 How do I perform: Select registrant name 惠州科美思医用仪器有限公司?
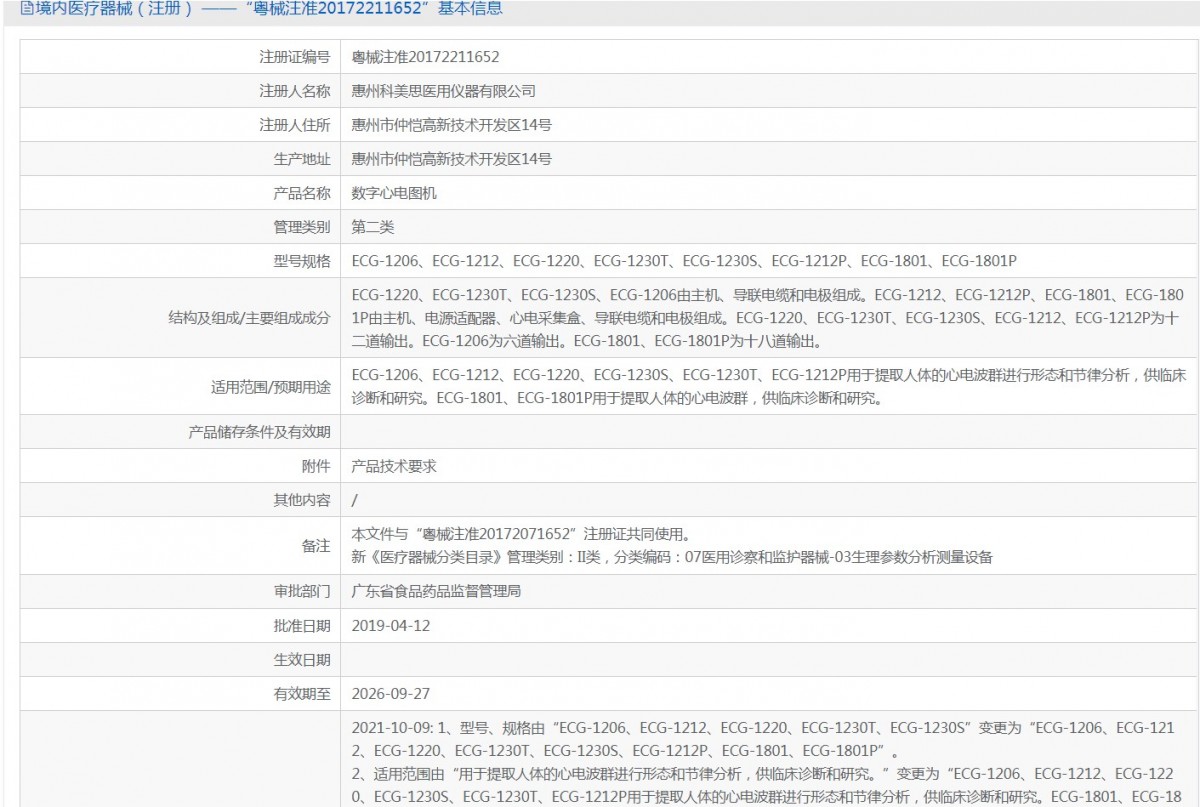444,91
